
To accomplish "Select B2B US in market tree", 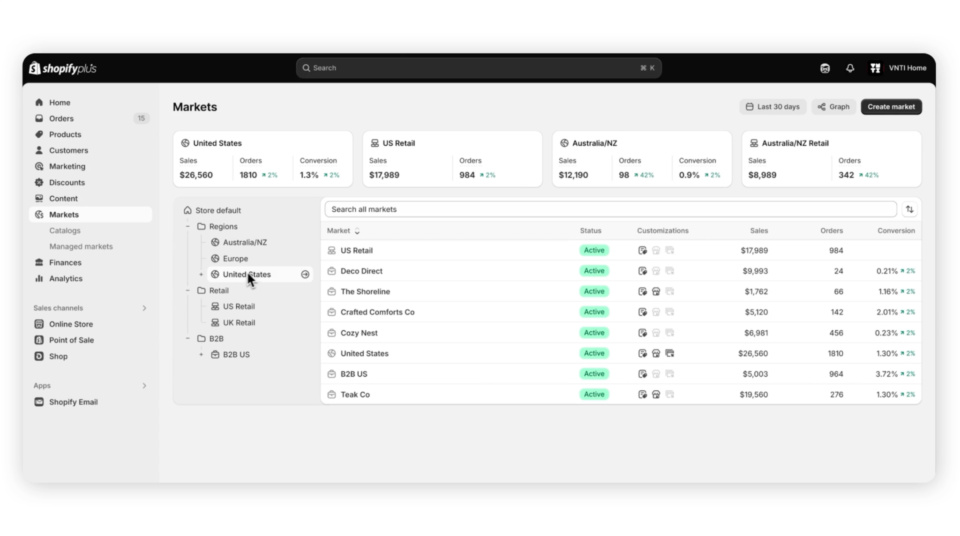I will [236, 355].
